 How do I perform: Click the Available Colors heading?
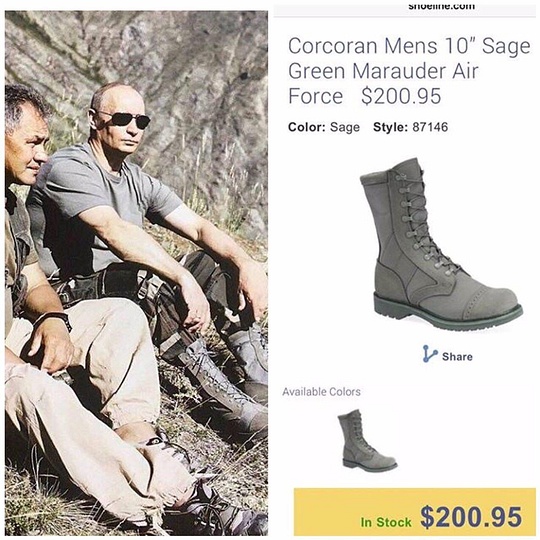[321, 392]
